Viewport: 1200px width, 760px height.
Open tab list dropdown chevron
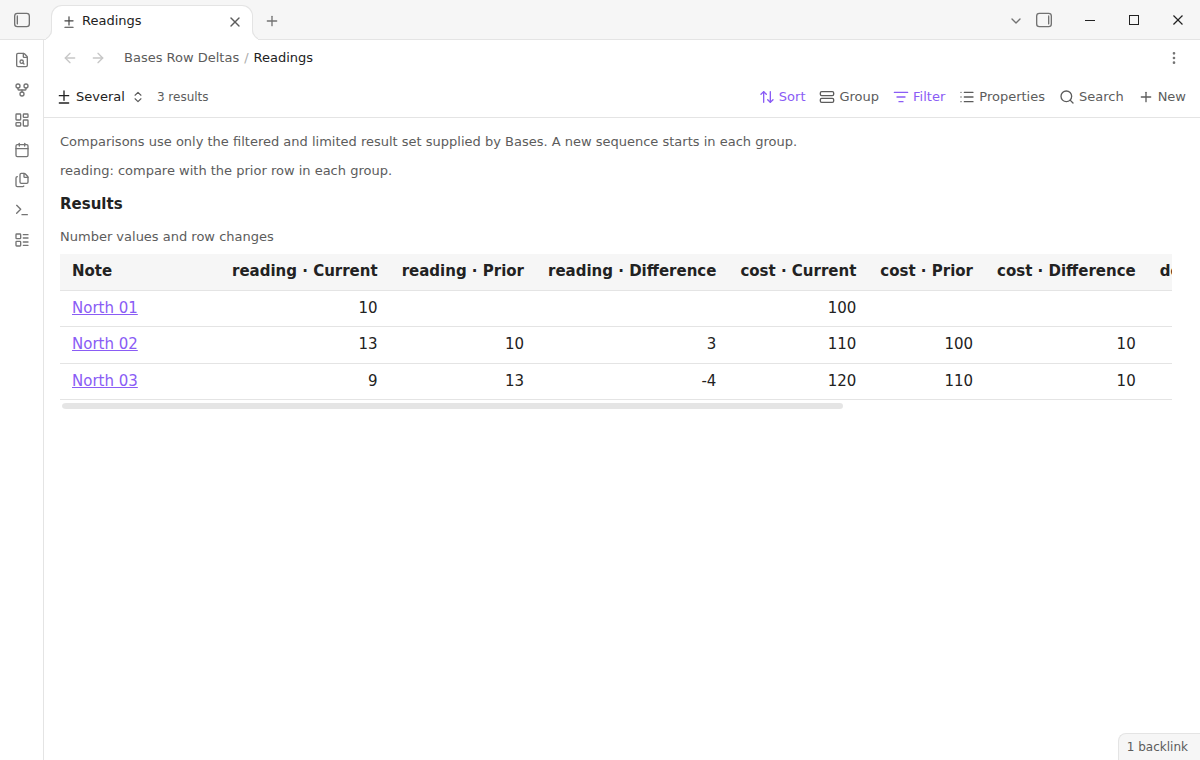pos(1016,20)
